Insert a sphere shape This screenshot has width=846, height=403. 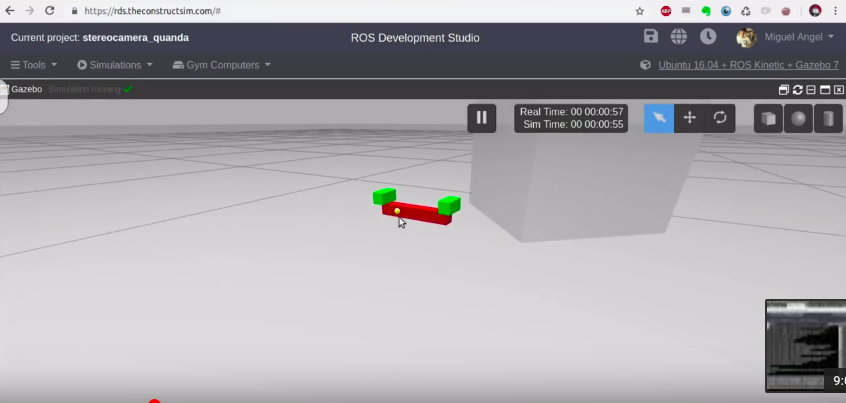[x=799, y=118]
